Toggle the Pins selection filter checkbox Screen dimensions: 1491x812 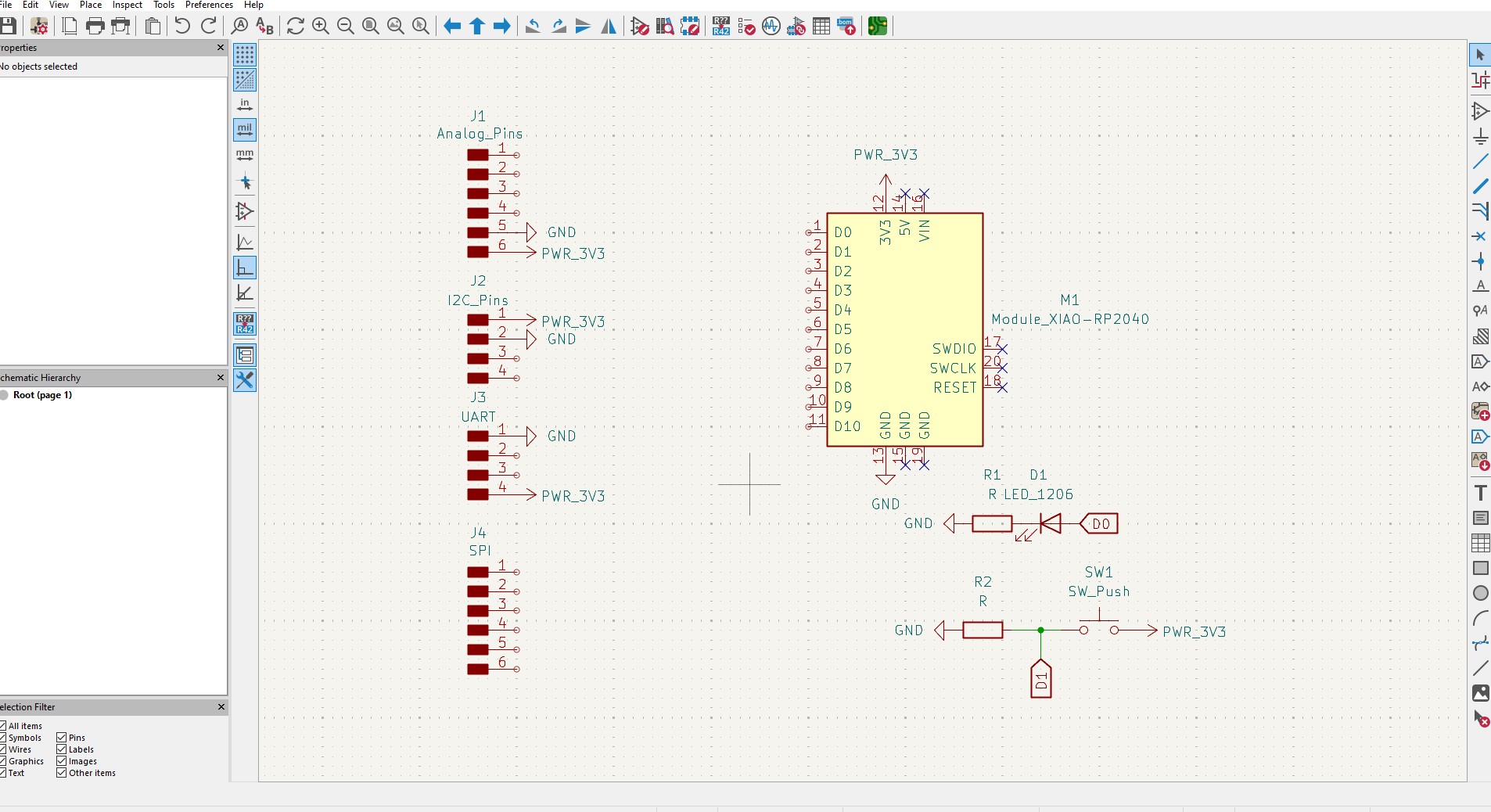61,738
